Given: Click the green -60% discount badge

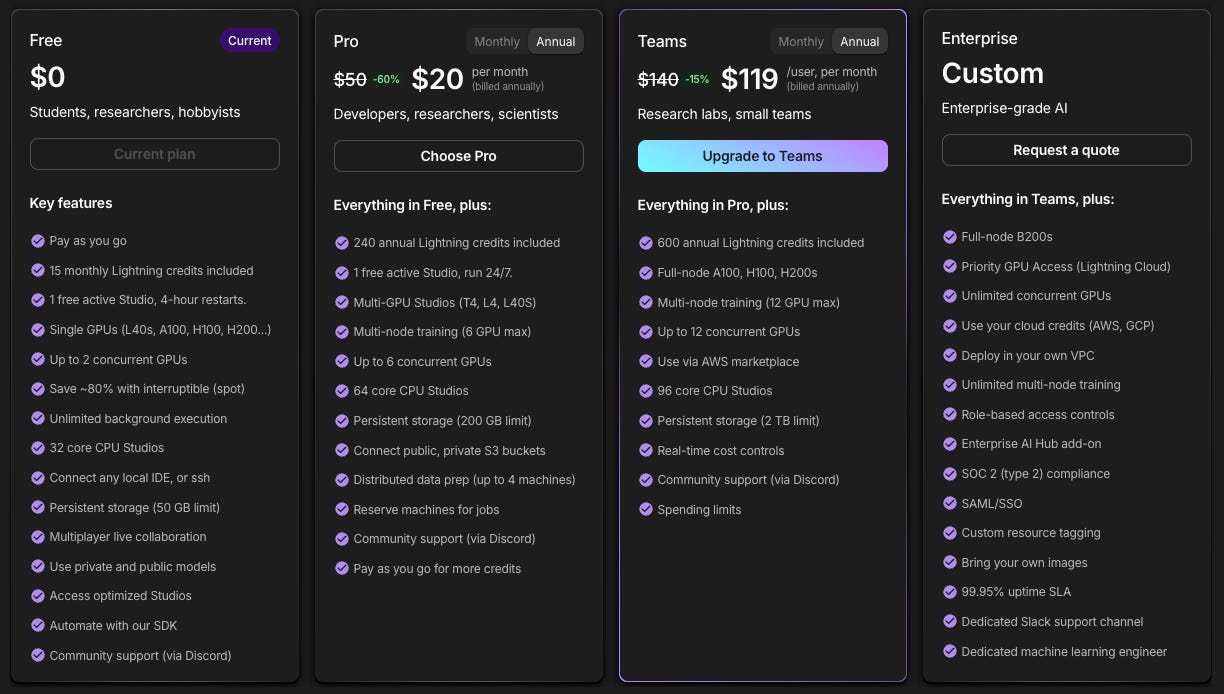Looking at the screenshot, I should point(386,79).
